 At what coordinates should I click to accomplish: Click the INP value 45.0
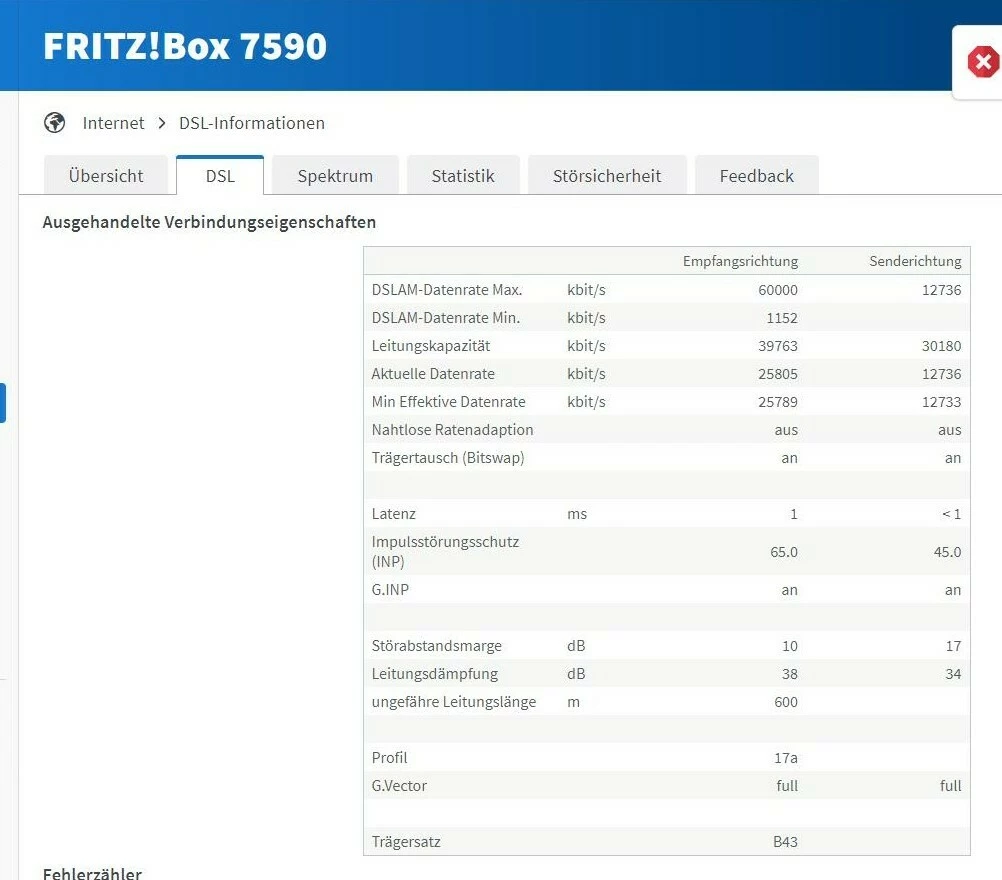[947, 552]
